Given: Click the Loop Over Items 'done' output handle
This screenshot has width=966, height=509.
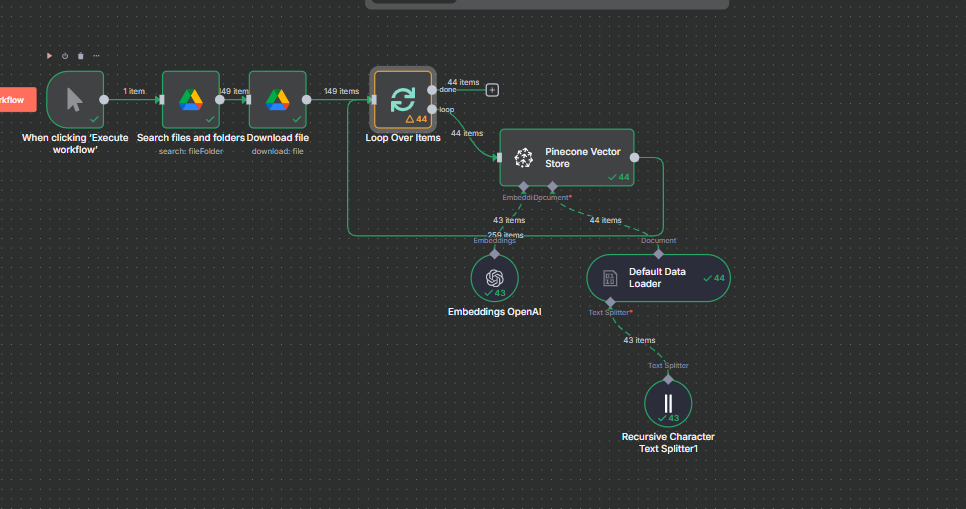Looking at the screenshot, I should 432,90.
